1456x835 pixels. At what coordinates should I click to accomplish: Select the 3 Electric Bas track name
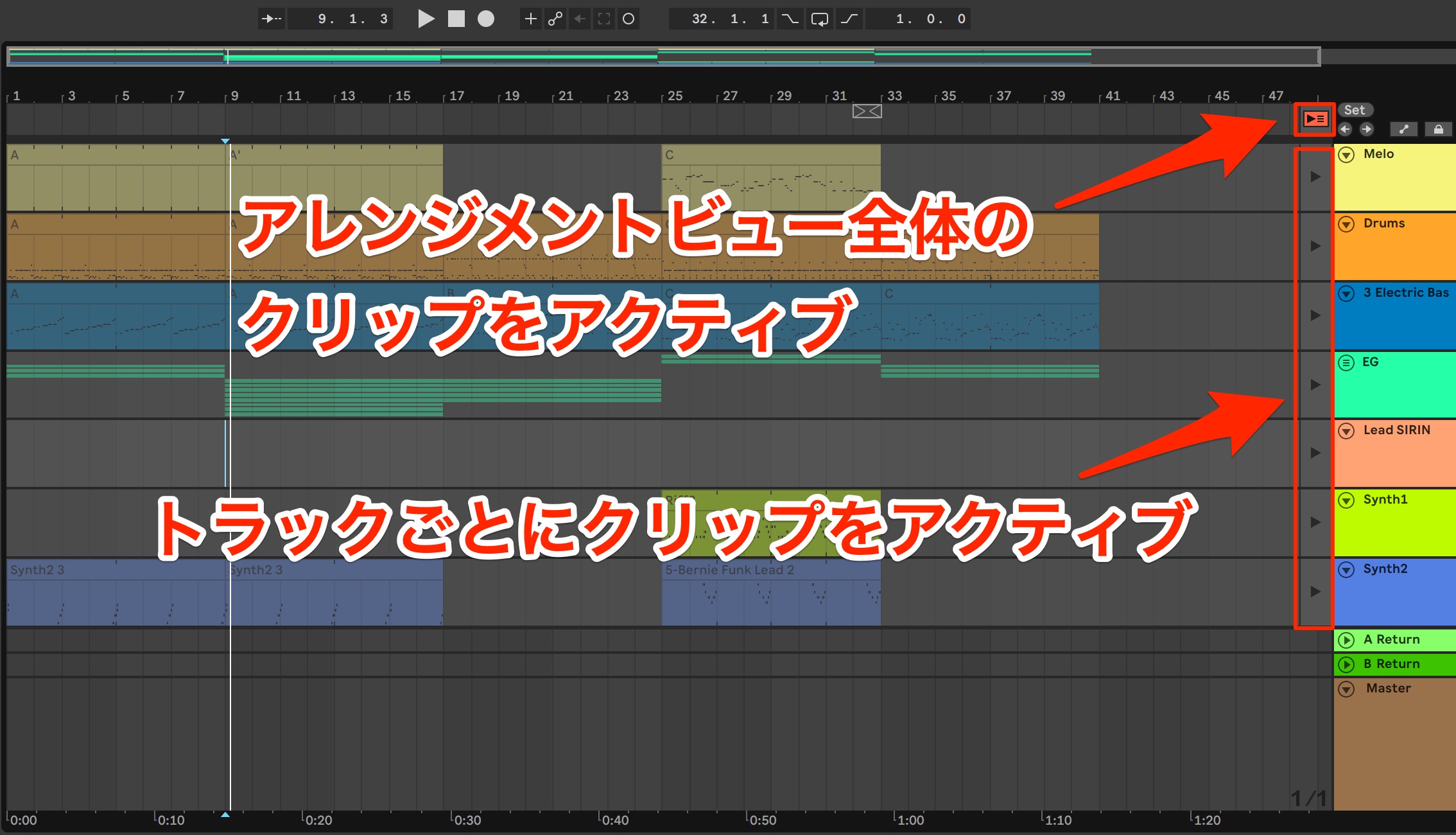(x=1406, y=293)
